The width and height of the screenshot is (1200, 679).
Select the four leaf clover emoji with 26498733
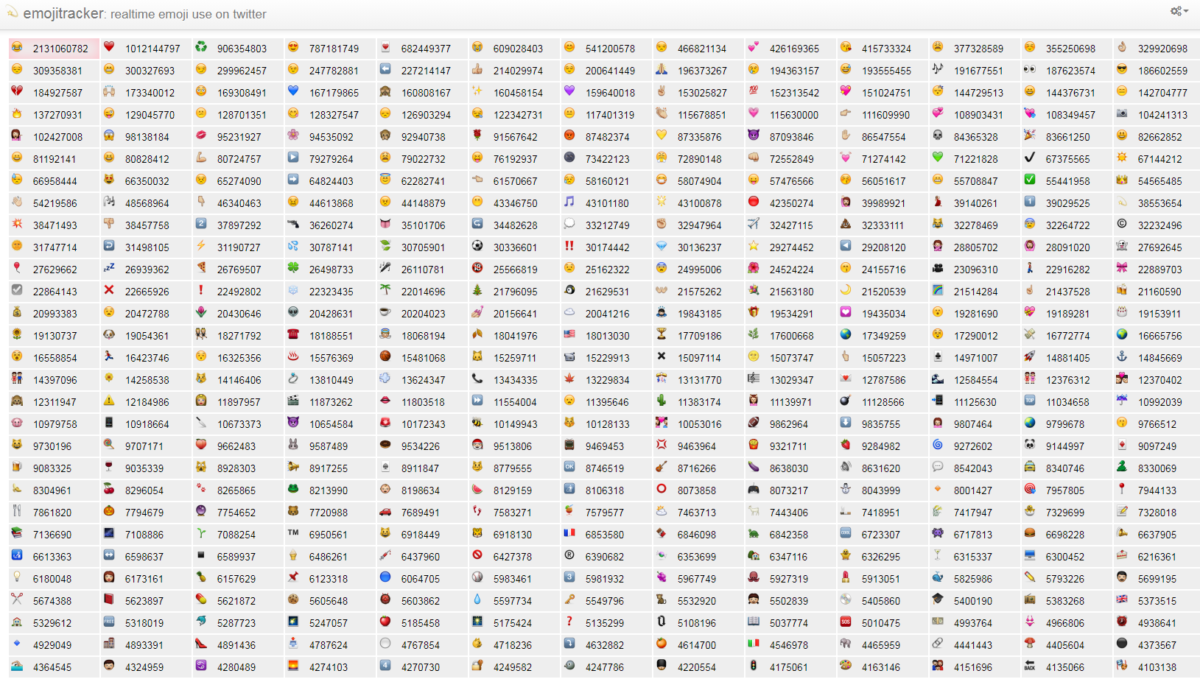(x=293, y=268)
